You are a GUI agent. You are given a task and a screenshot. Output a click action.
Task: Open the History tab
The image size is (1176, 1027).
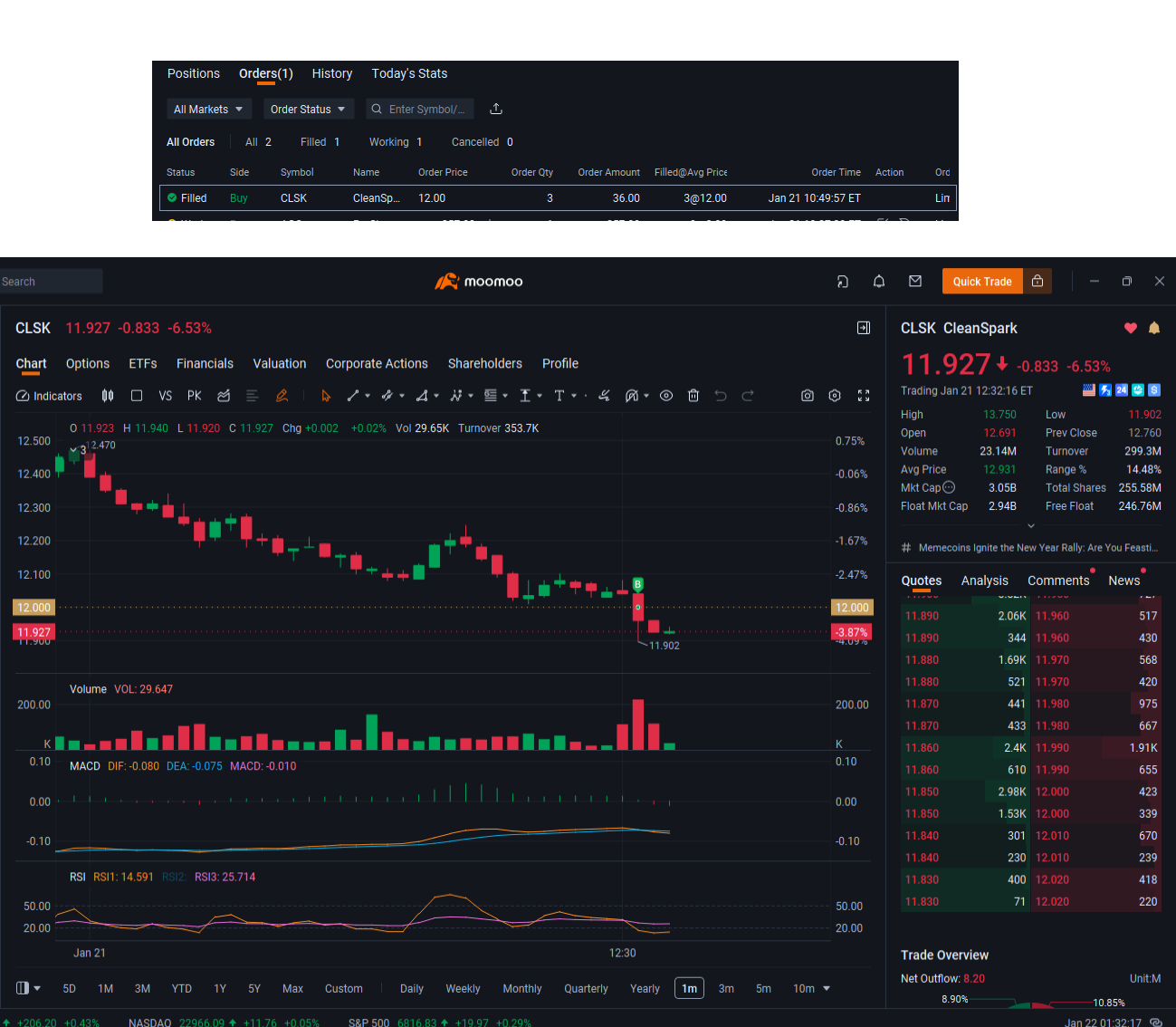pyautogui.click(x=332, y=73)
